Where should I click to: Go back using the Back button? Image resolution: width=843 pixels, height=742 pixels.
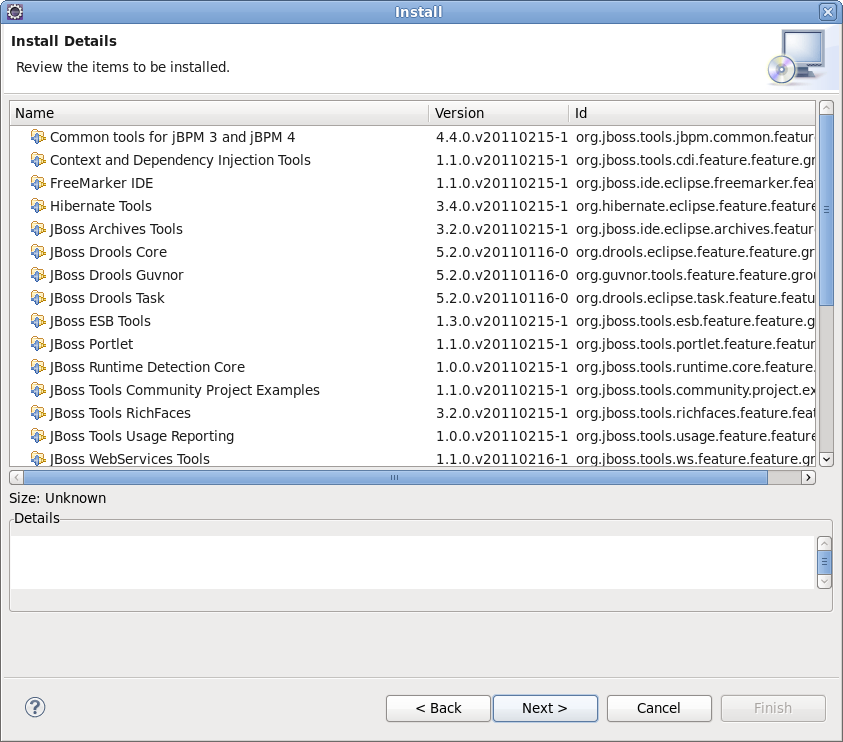[x=438, y=708]
